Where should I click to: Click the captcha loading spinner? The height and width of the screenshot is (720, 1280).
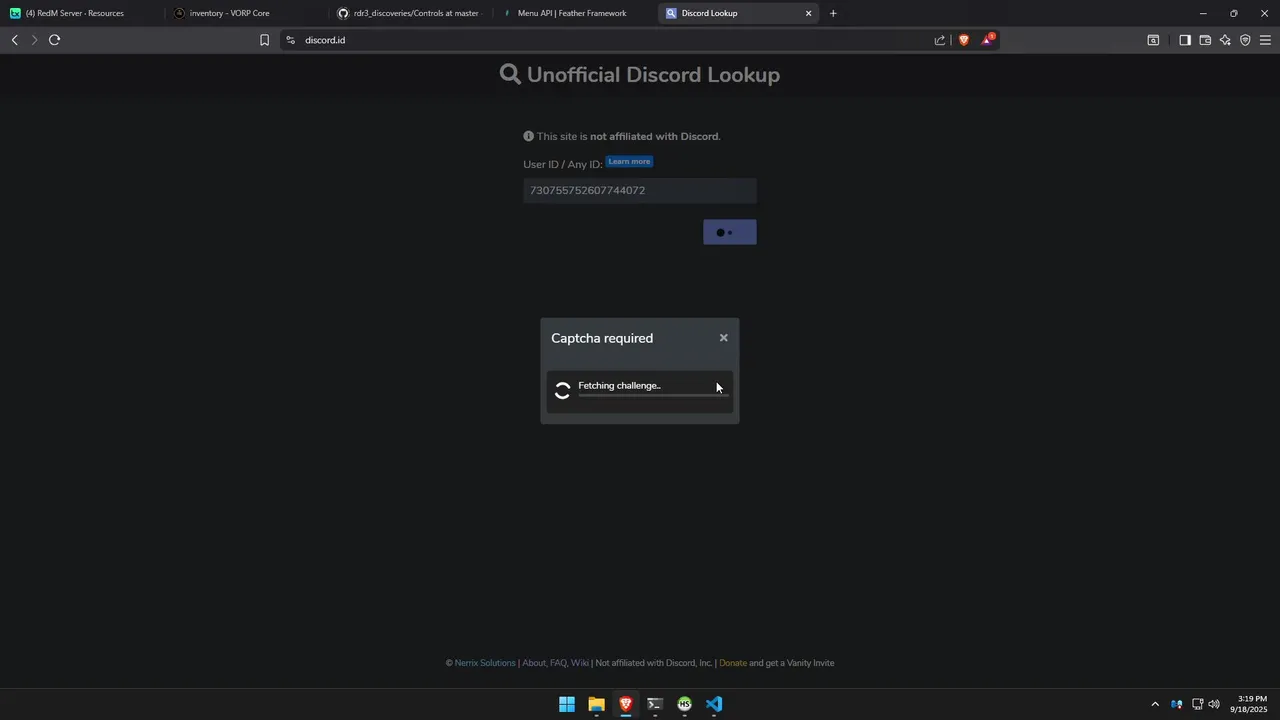coord(563,391)
